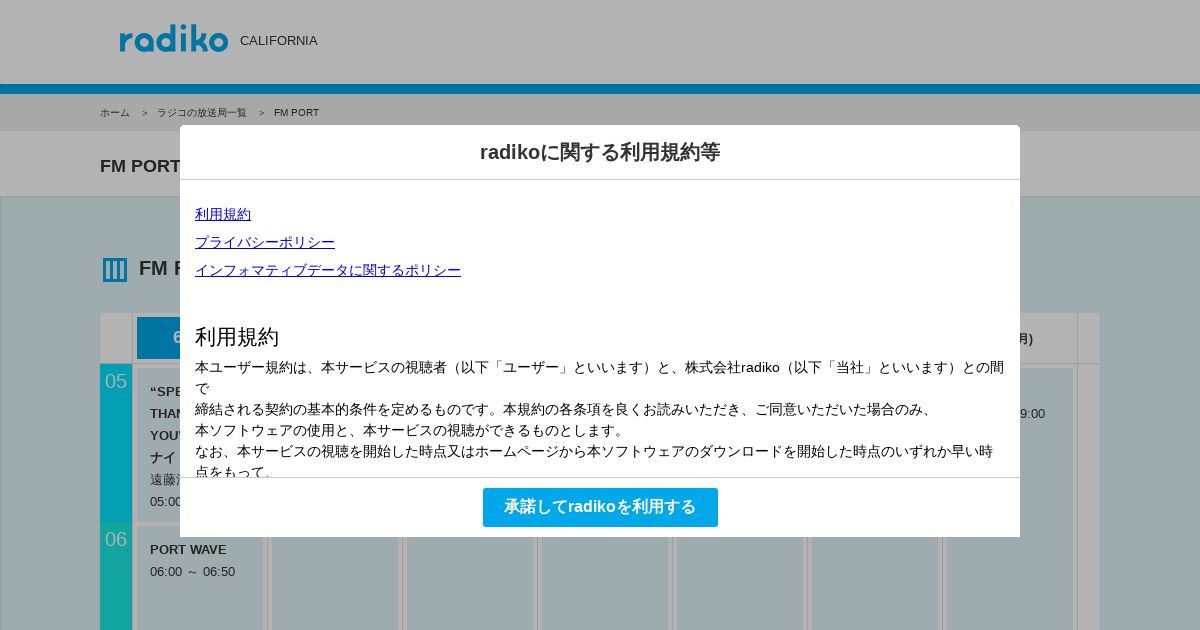The image size is (1200, 630).
Task: Click the timetable grid icon
Action: 115,270
